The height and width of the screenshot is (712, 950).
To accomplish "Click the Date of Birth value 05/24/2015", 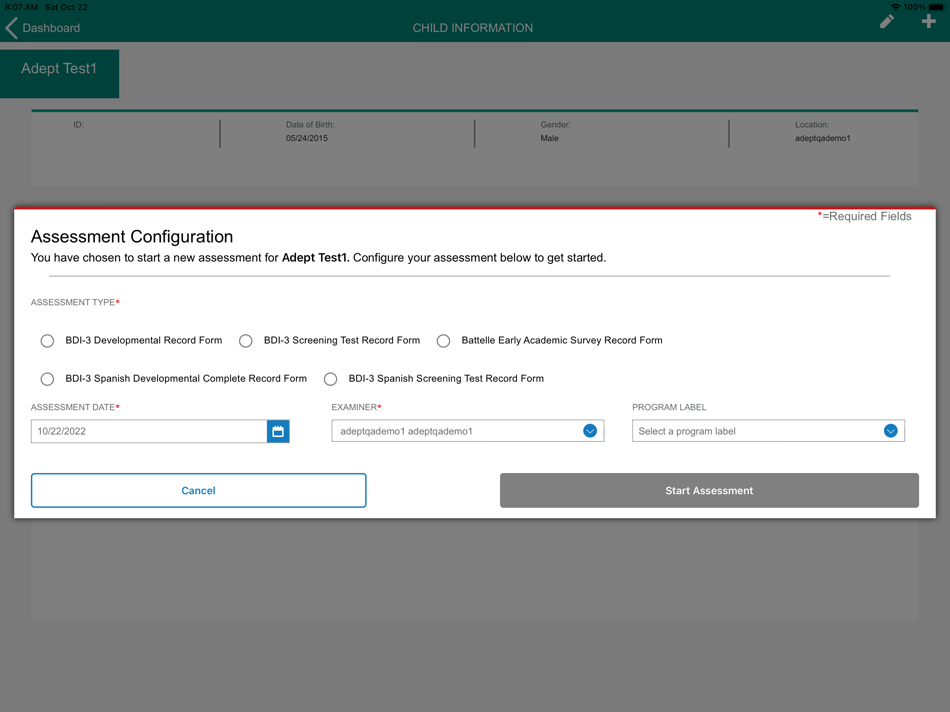I will point(307,138).
